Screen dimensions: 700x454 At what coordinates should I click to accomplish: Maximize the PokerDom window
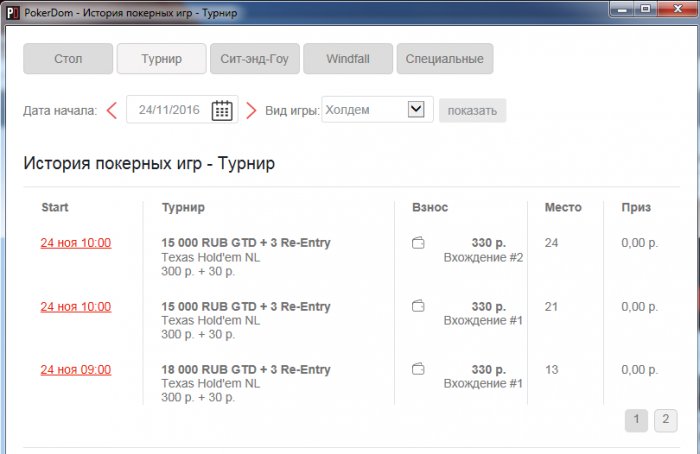tap(646, 8)
